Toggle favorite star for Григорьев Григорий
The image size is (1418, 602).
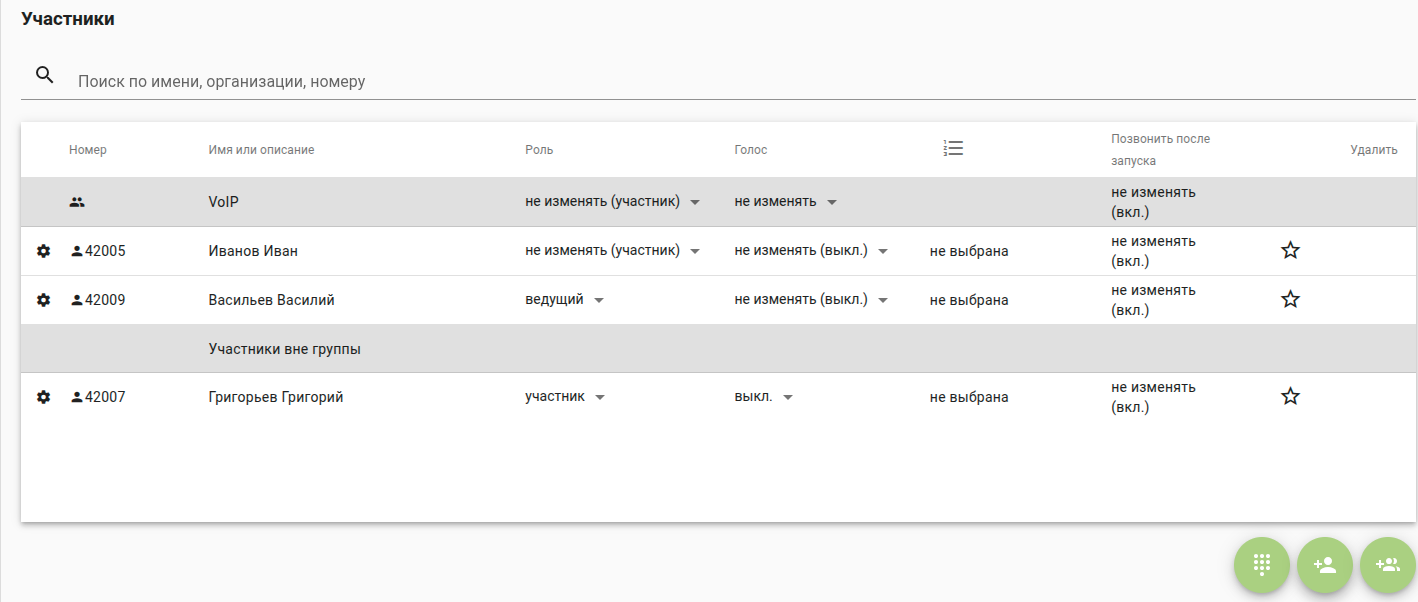point(1290,397)
